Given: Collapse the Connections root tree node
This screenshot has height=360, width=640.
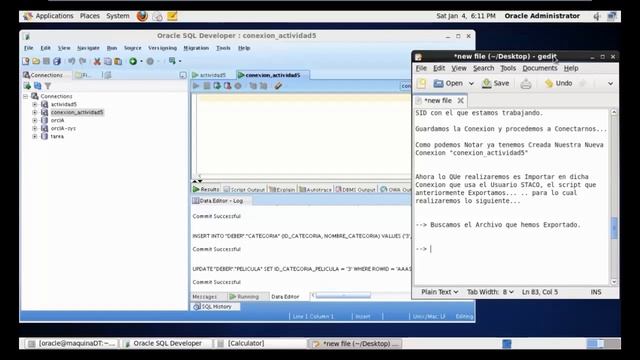Looking at the screenshot, I should click(26, 96).
